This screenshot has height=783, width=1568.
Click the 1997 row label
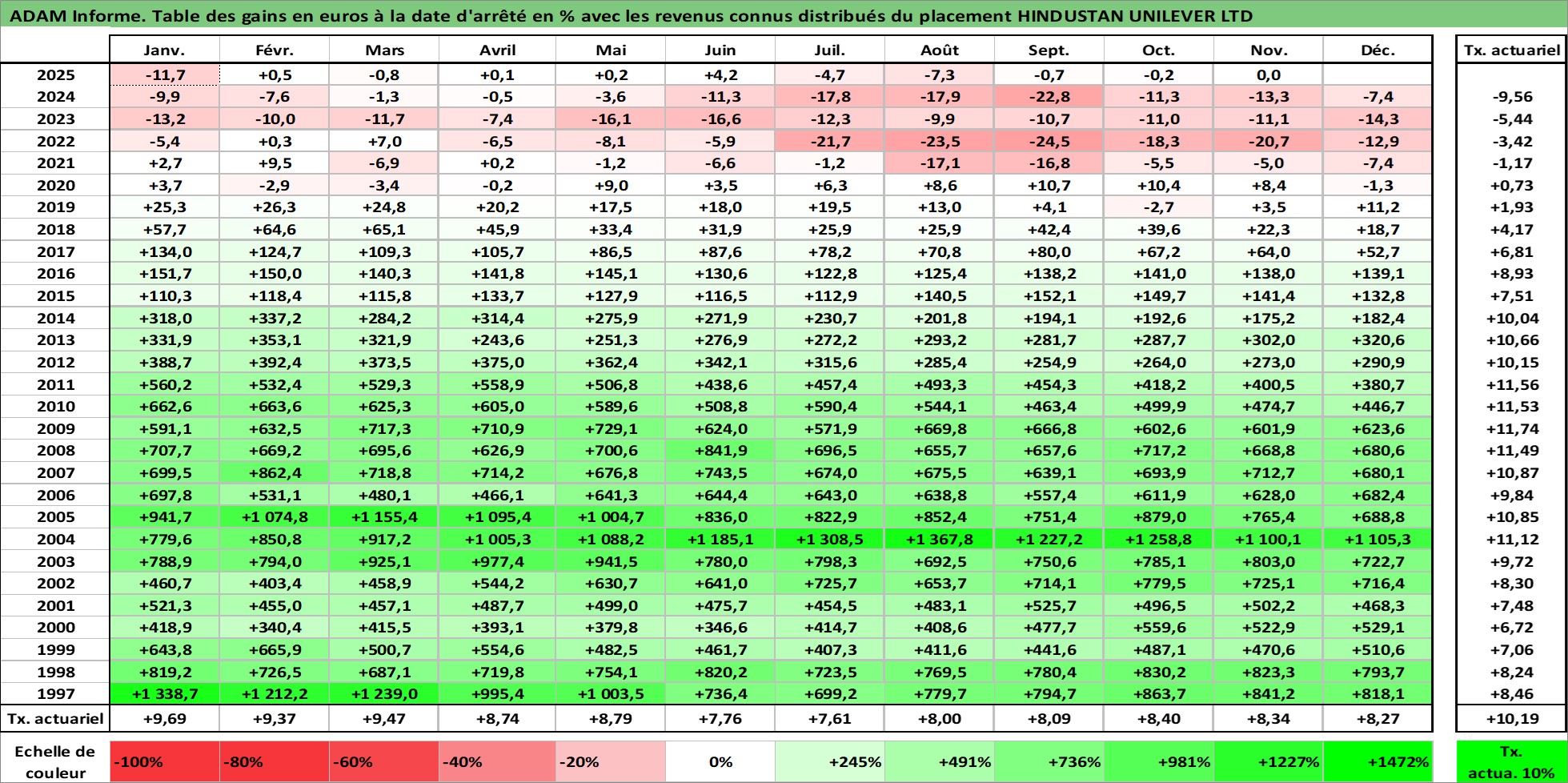click(55, 693)
